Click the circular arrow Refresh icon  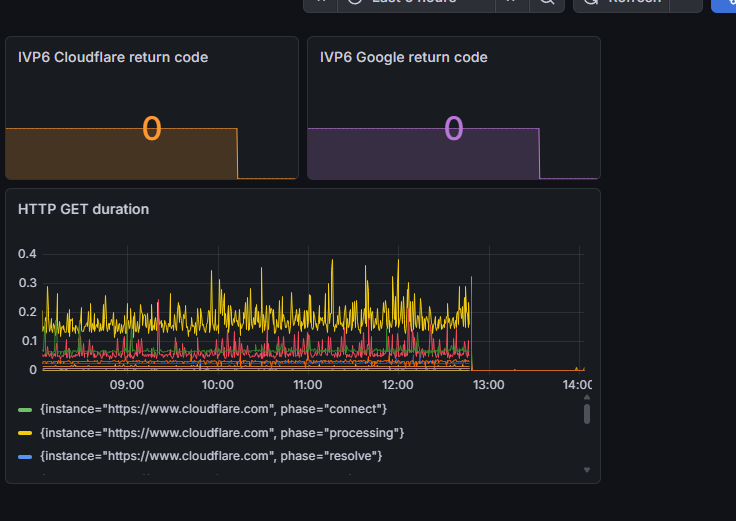590,1
